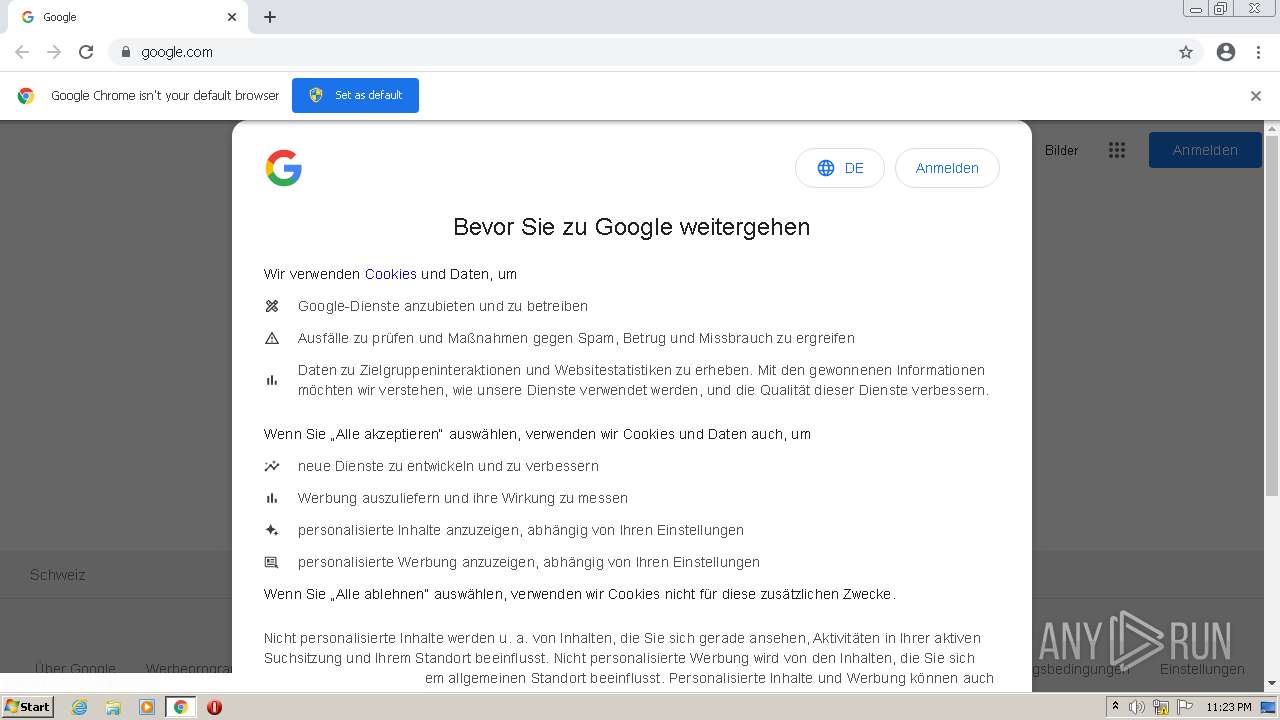The height and width of the screenshot is (720, 1280).
Task: Open the Windows Start menu
Action: (x=28, y=706)
